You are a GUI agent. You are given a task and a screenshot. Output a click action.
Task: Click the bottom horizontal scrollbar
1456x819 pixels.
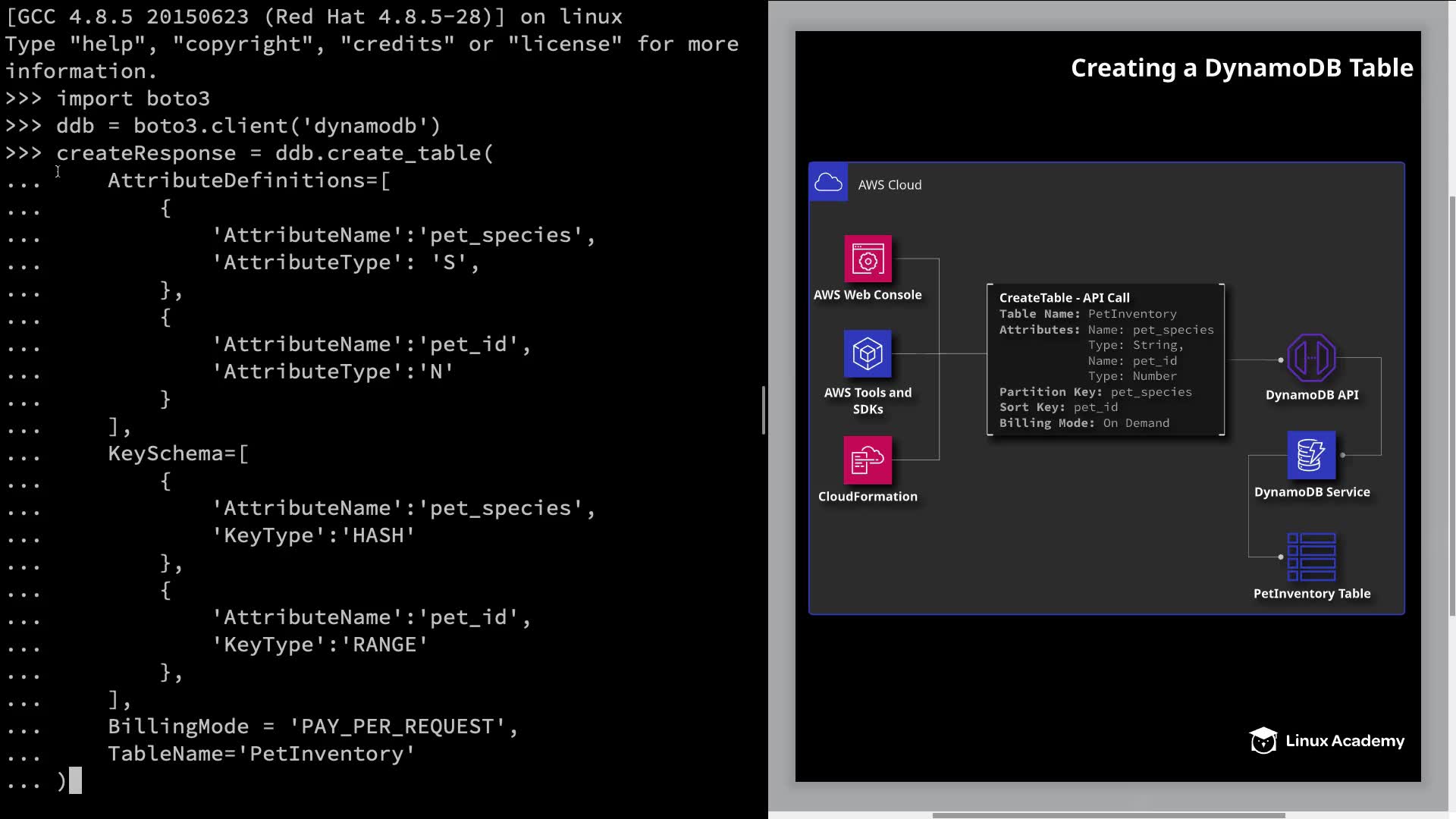coord(1107,815)
